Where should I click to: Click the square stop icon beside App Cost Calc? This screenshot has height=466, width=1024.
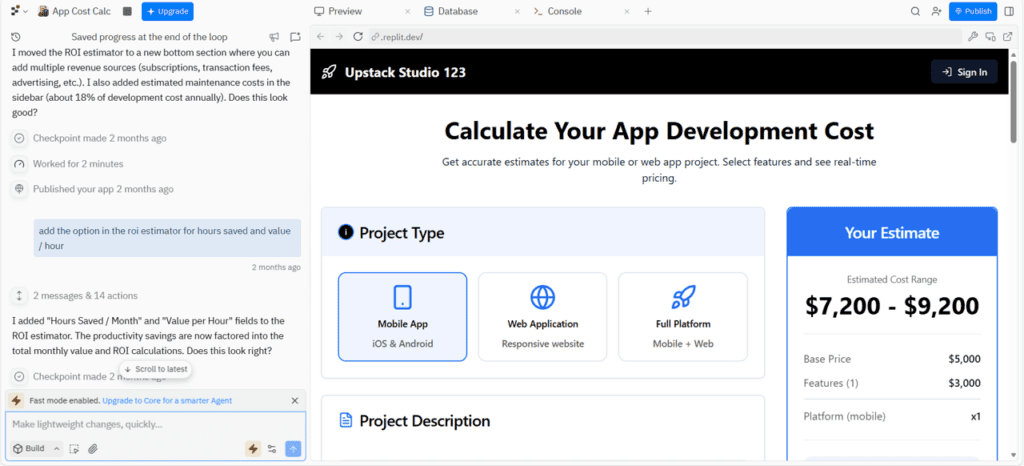(x=127, y=11)
